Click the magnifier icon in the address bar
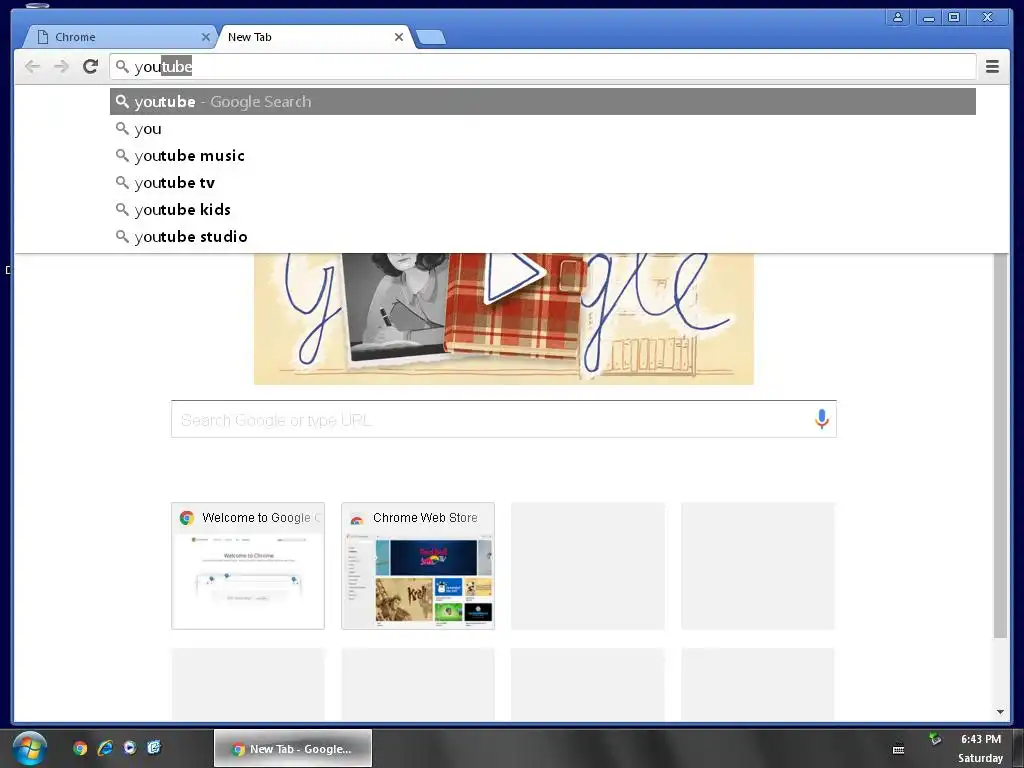This screenshot has height=768, width=1024. coord(122,67)
